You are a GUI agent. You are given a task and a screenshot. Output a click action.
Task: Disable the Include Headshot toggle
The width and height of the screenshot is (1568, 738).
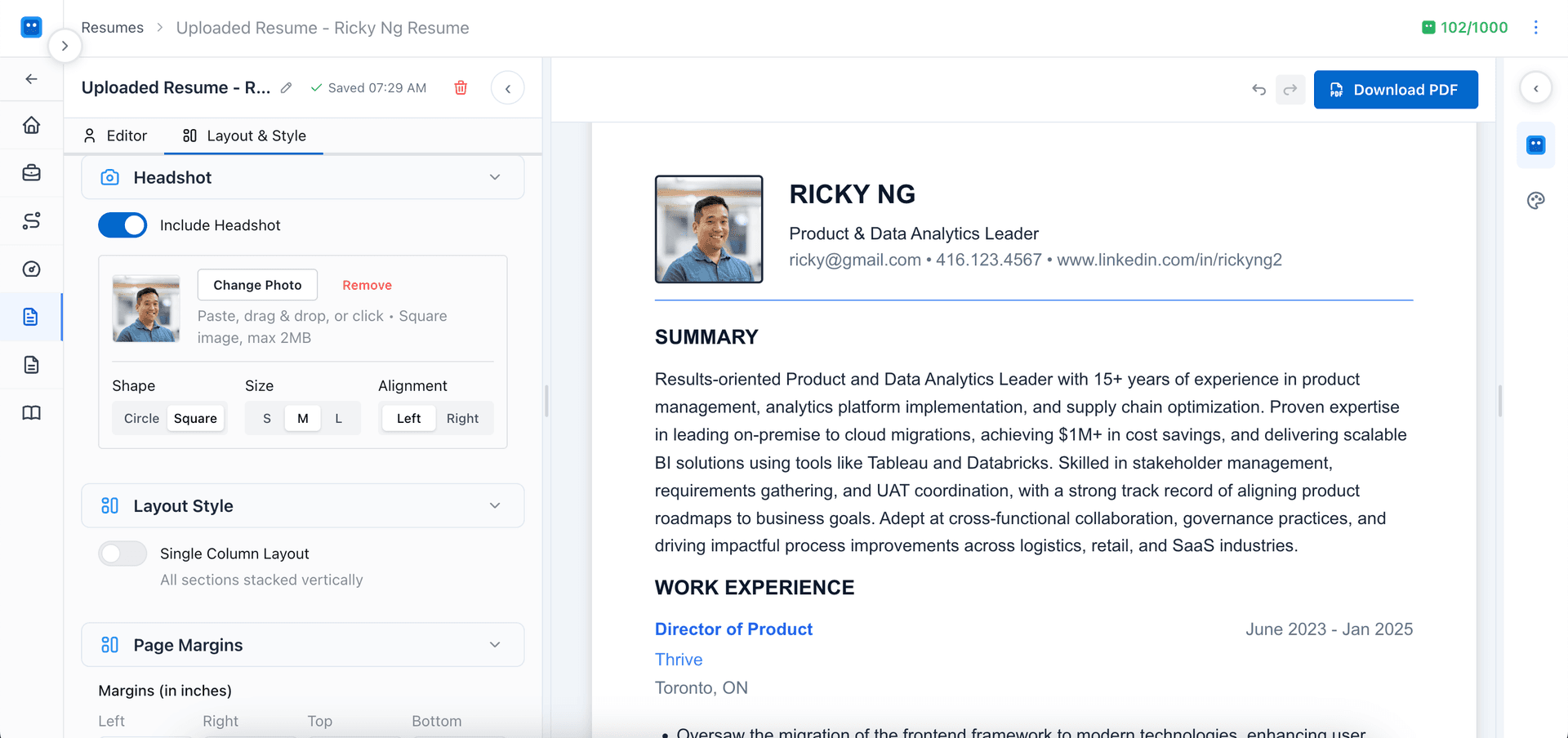[x=122, y=225]
